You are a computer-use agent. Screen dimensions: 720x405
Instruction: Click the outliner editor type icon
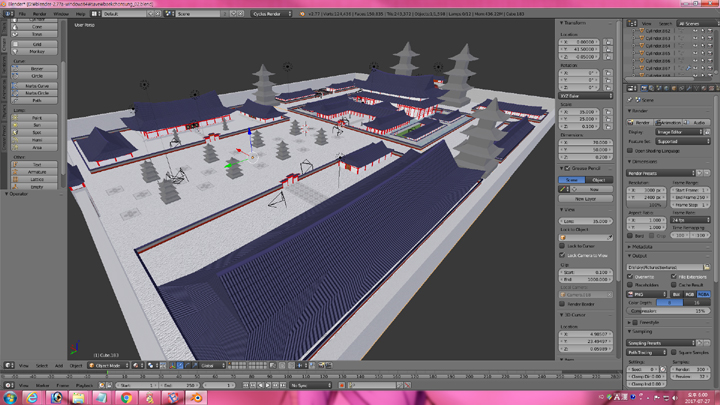click(632, 23)
